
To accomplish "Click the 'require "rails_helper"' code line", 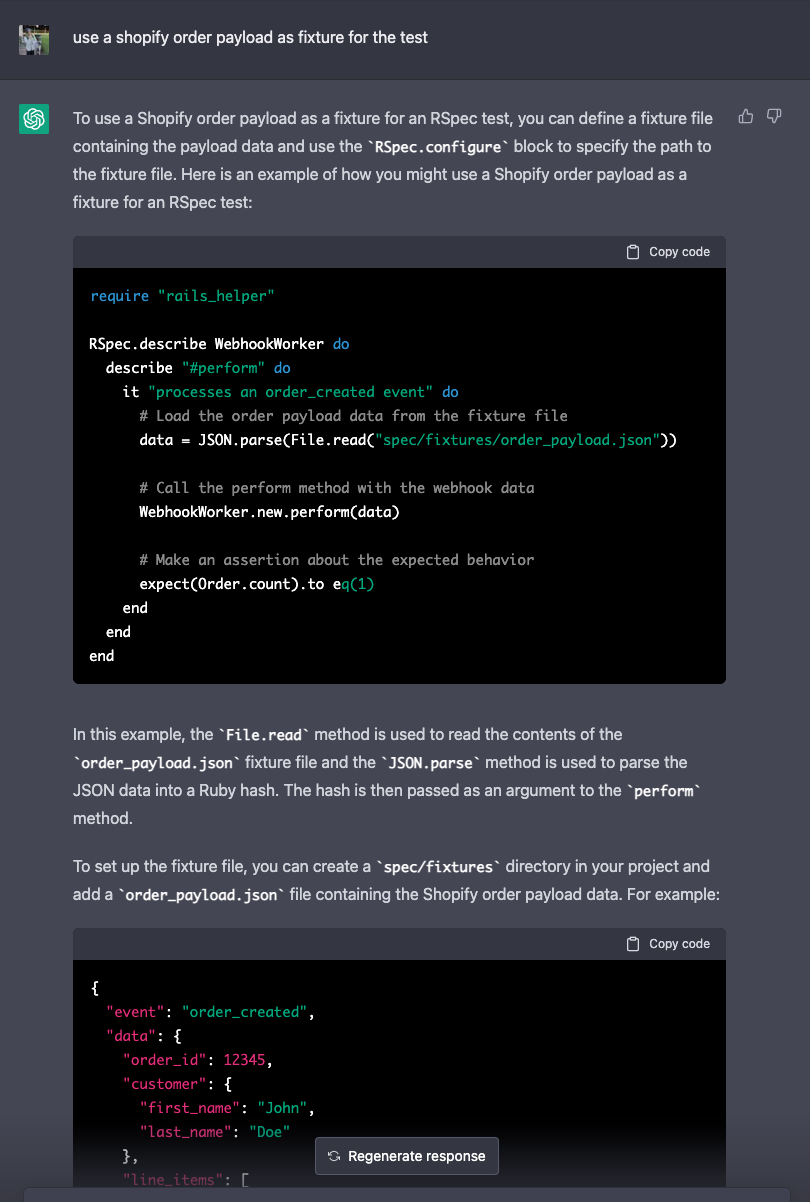I will tap(182, 296).
